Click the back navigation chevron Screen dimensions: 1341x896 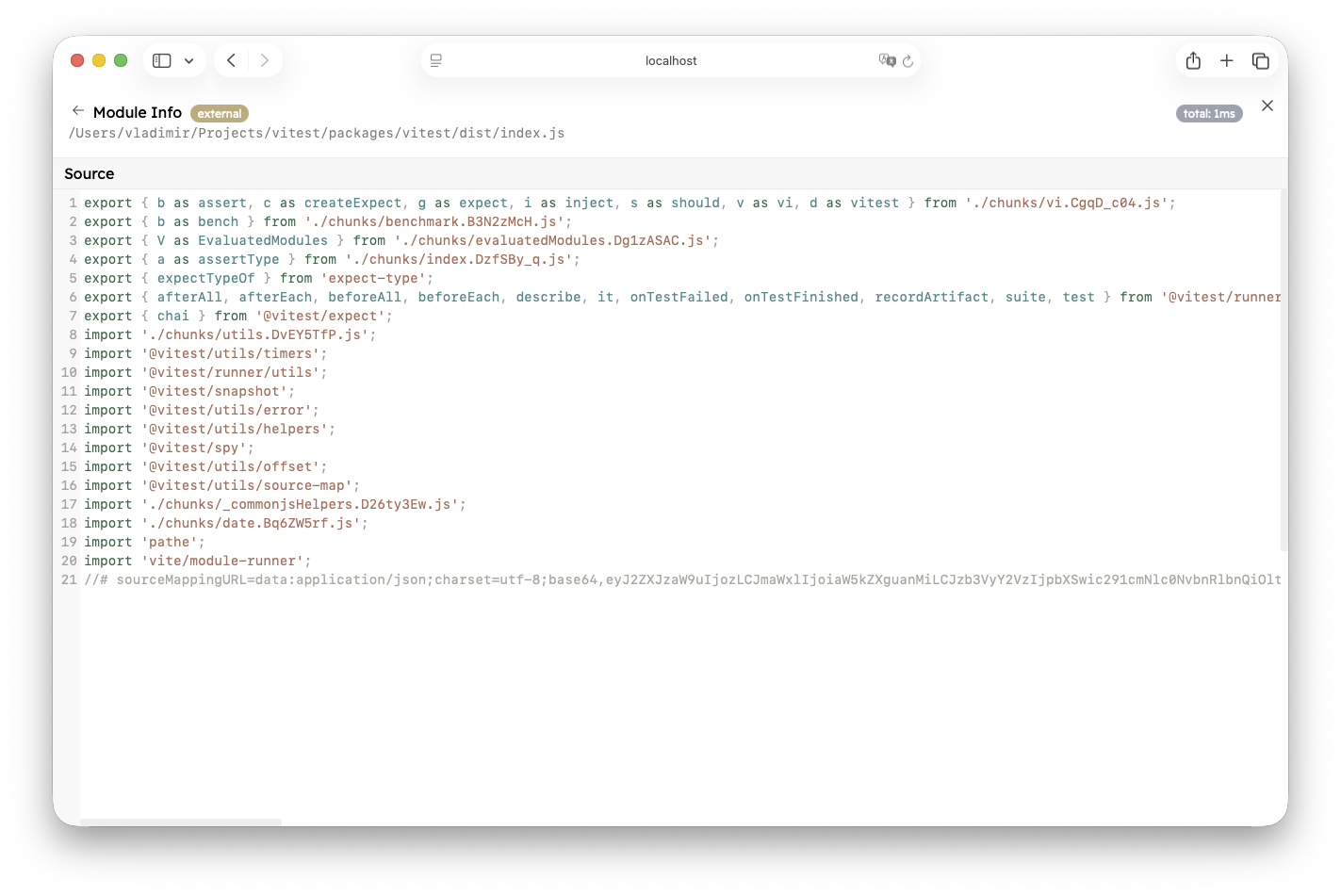coord(231,59)
